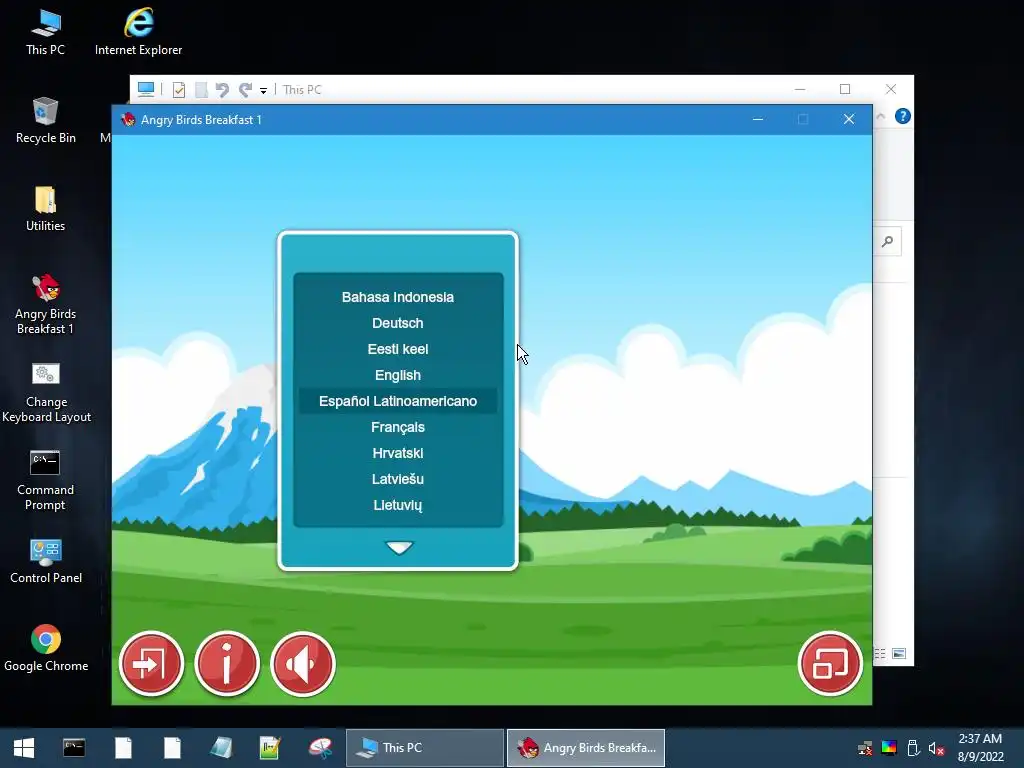Switch to large icons view in This PC
Screen dimensions: 1024x768
pyautogui.click(x=899, y=654)
